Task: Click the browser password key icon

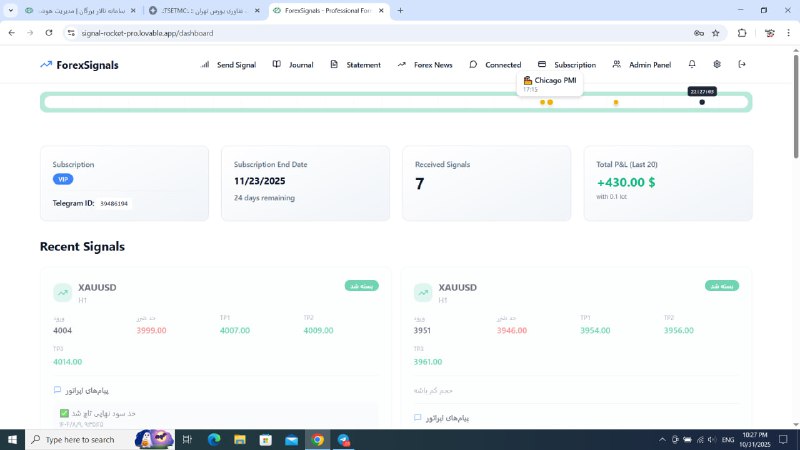Action: (x=698, y=32)
